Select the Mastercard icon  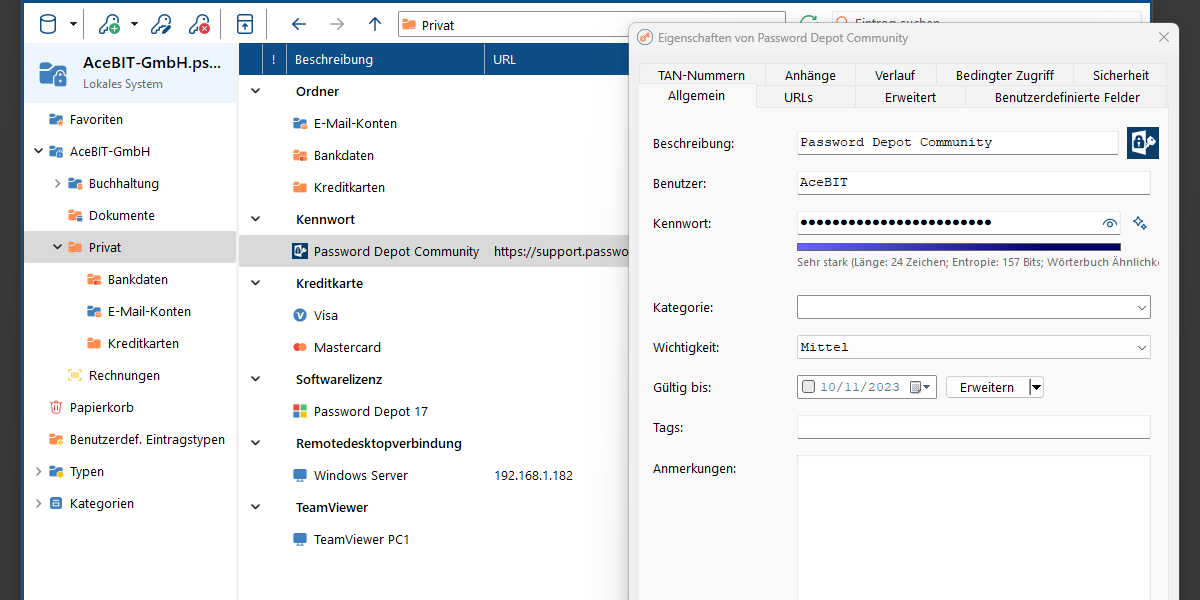300,347
